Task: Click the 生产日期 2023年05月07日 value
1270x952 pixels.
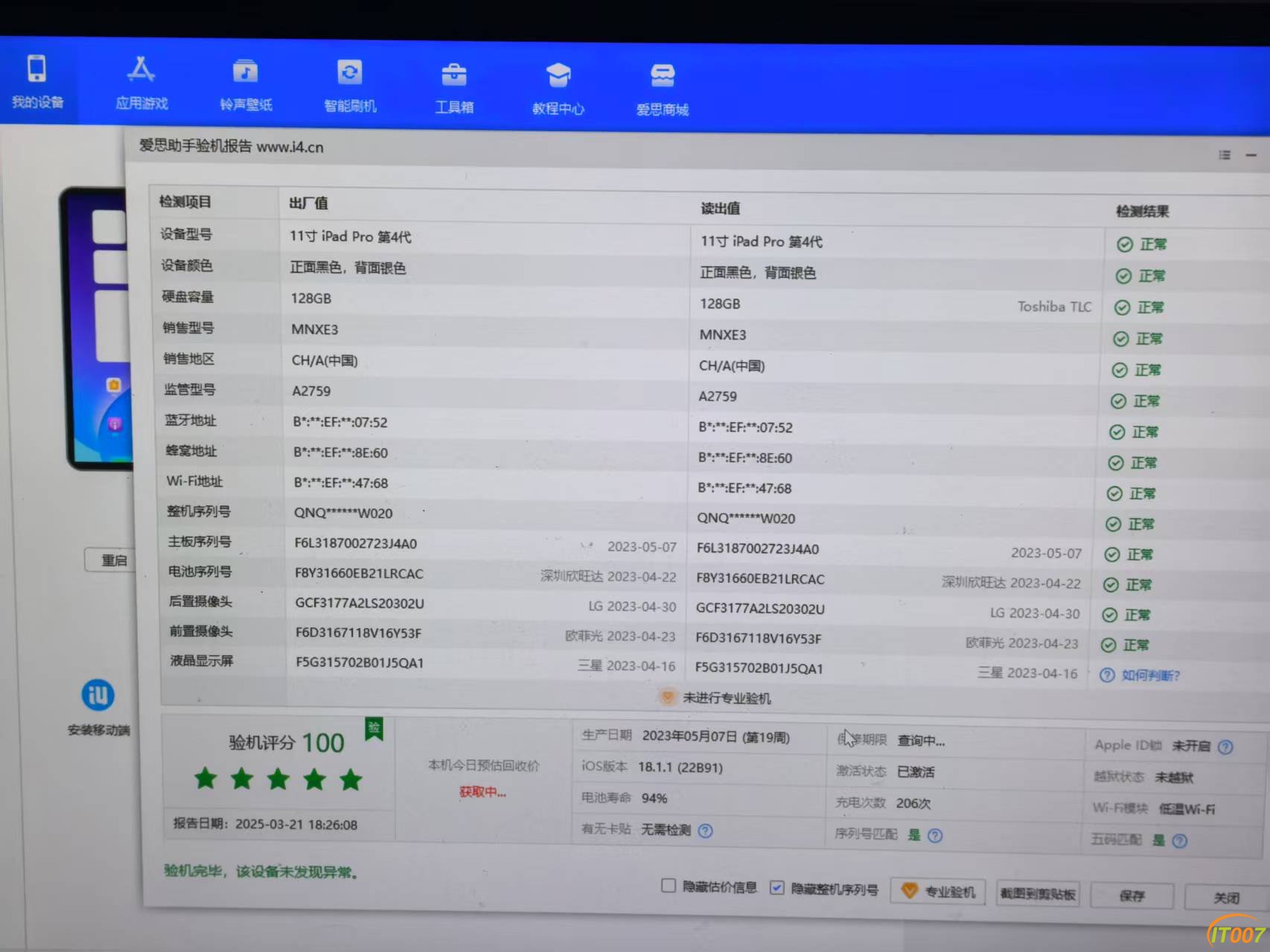Action: 715,736
